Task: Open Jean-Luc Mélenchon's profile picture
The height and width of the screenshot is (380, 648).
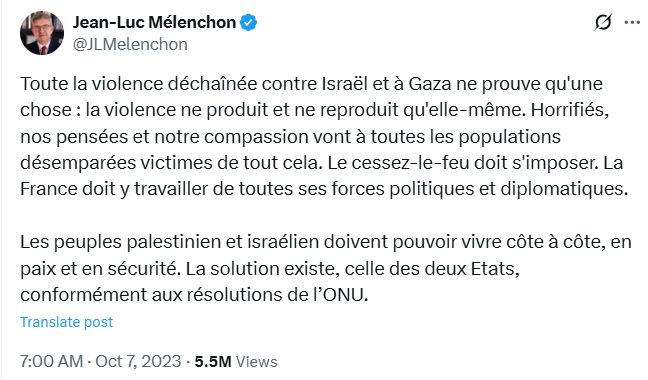Action: coord(42,33)
